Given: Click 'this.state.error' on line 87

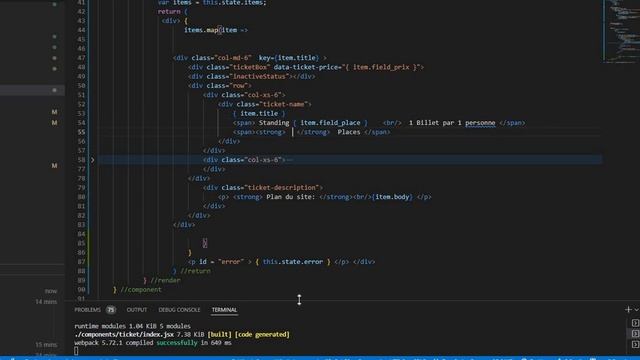Looking at the screenshot, I should (x=293, y=262).
